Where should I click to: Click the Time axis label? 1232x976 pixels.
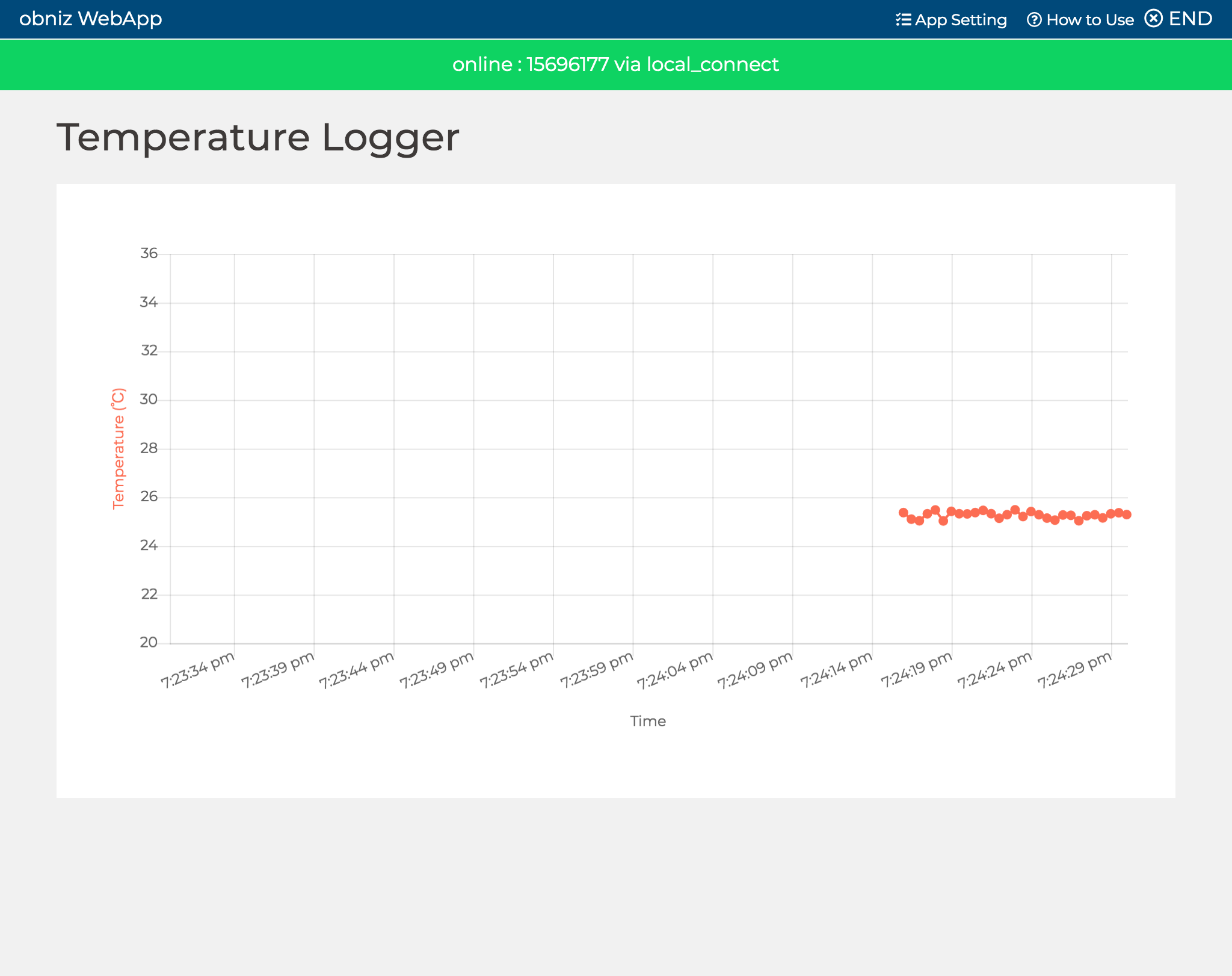tap(648, 721)
